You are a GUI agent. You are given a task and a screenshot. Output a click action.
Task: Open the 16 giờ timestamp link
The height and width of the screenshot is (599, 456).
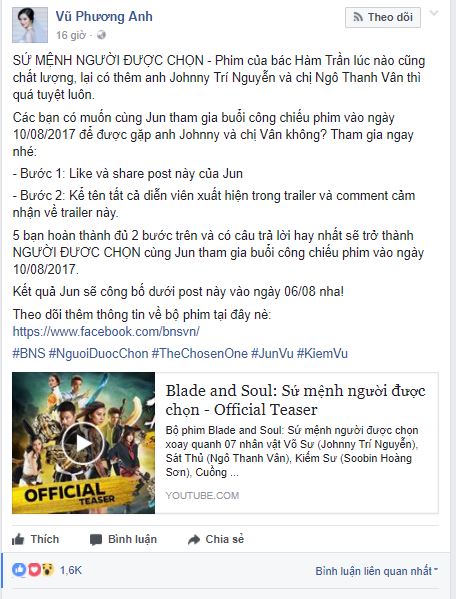click(x=71, y=35)
